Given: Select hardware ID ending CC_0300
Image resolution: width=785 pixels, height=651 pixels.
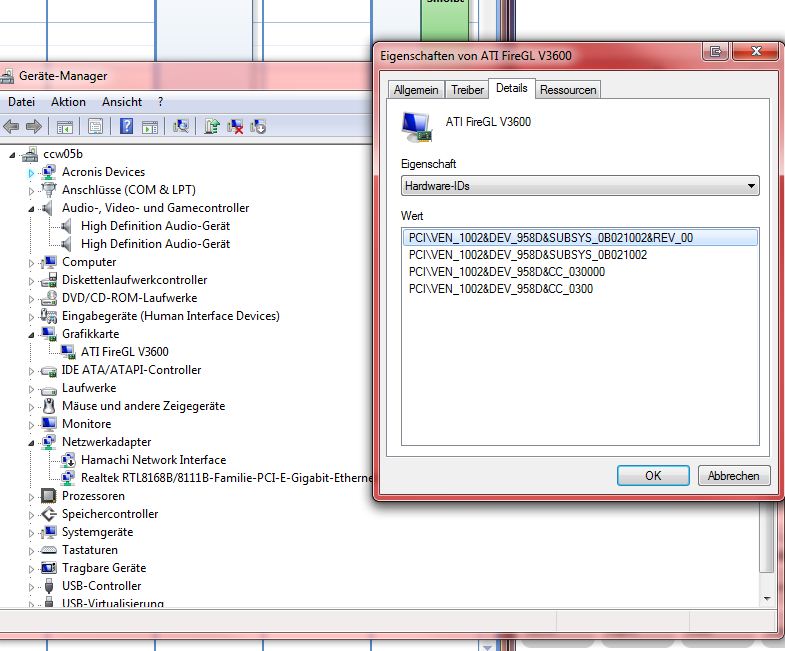Looking at the screenshot, I should pos(501,289).
